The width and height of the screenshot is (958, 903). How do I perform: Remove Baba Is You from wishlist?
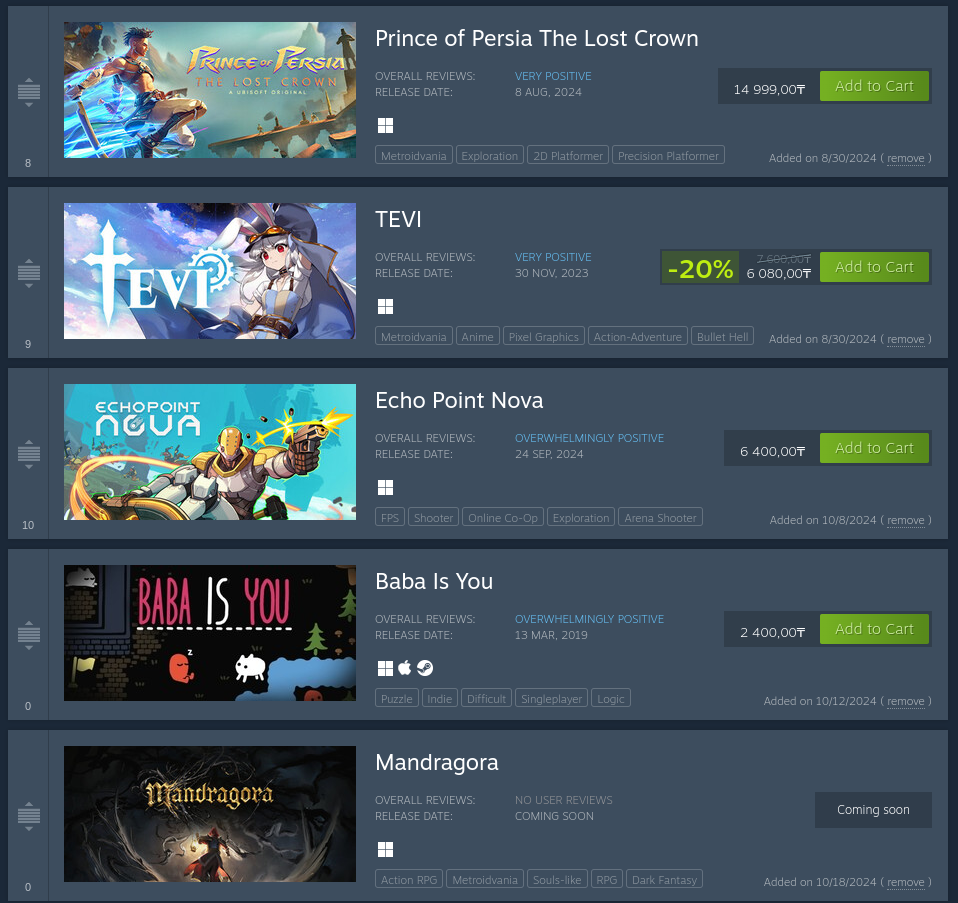[x=905, y=701]
